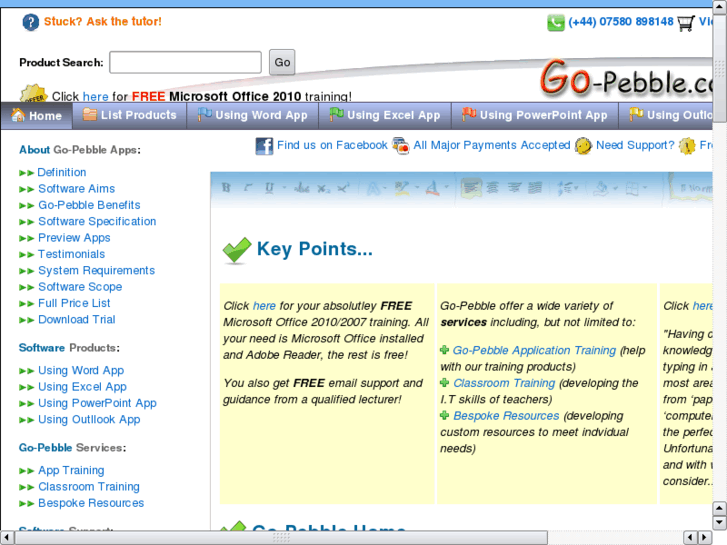727x545 pixels.
Task: Open Classroom Training link in services box
Action: click(x=504, y=383)
